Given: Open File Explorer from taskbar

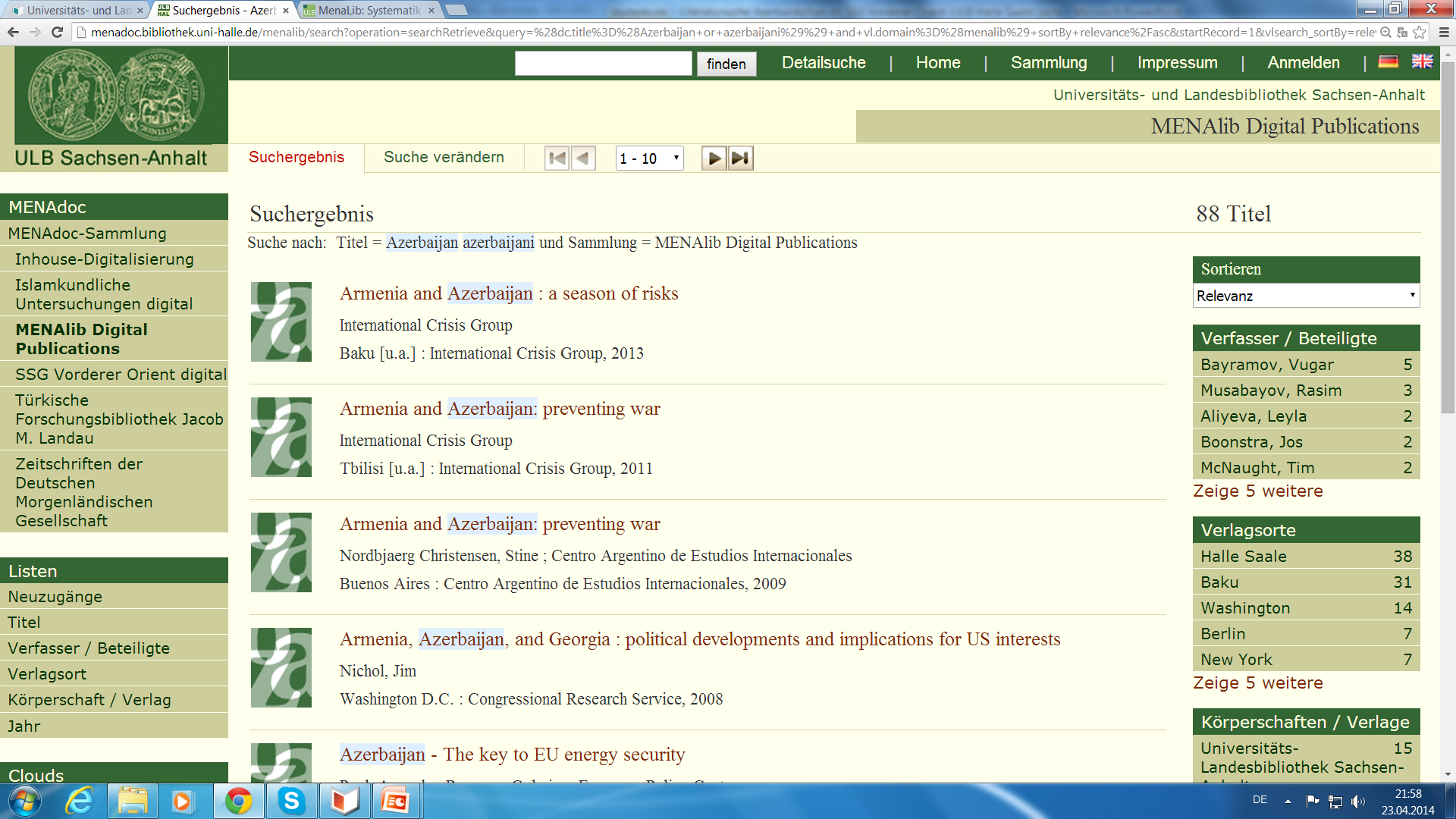Looking at the screenshot, I should 132,801.
